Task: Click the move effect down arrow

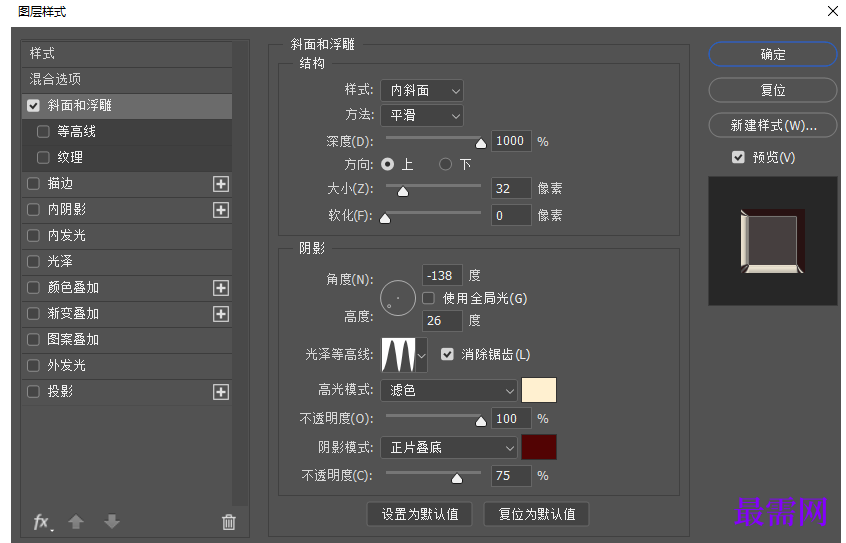Action: [111, 522]
